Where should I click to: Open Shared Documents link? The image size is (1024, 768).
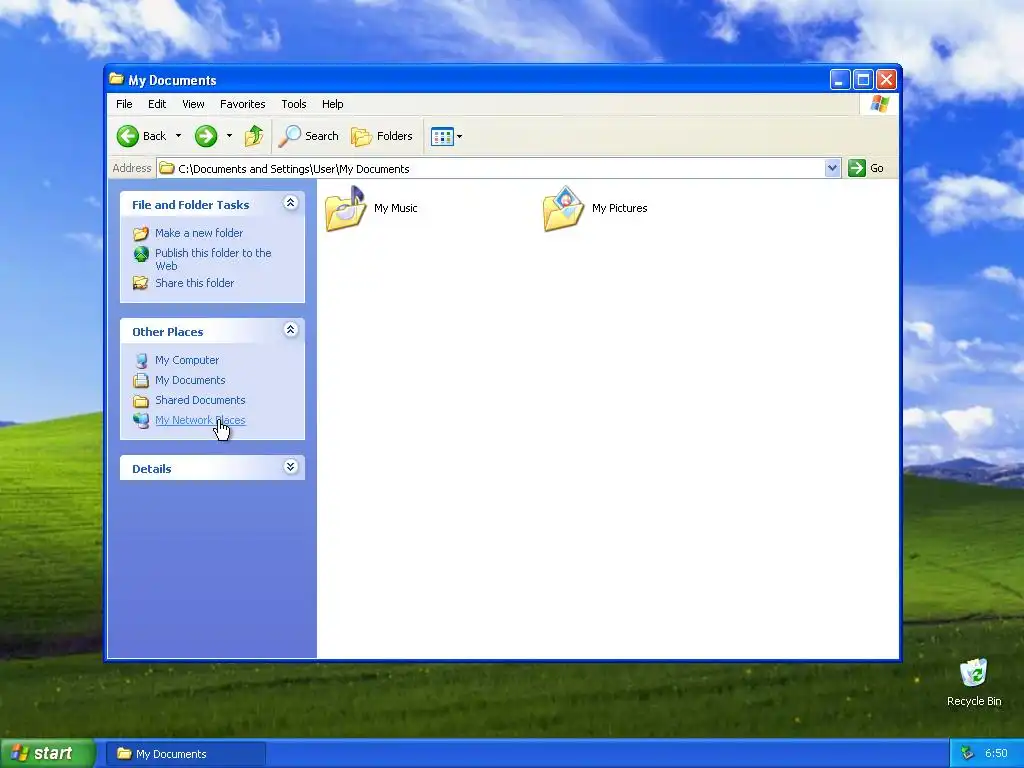click(x=200, y=400)
